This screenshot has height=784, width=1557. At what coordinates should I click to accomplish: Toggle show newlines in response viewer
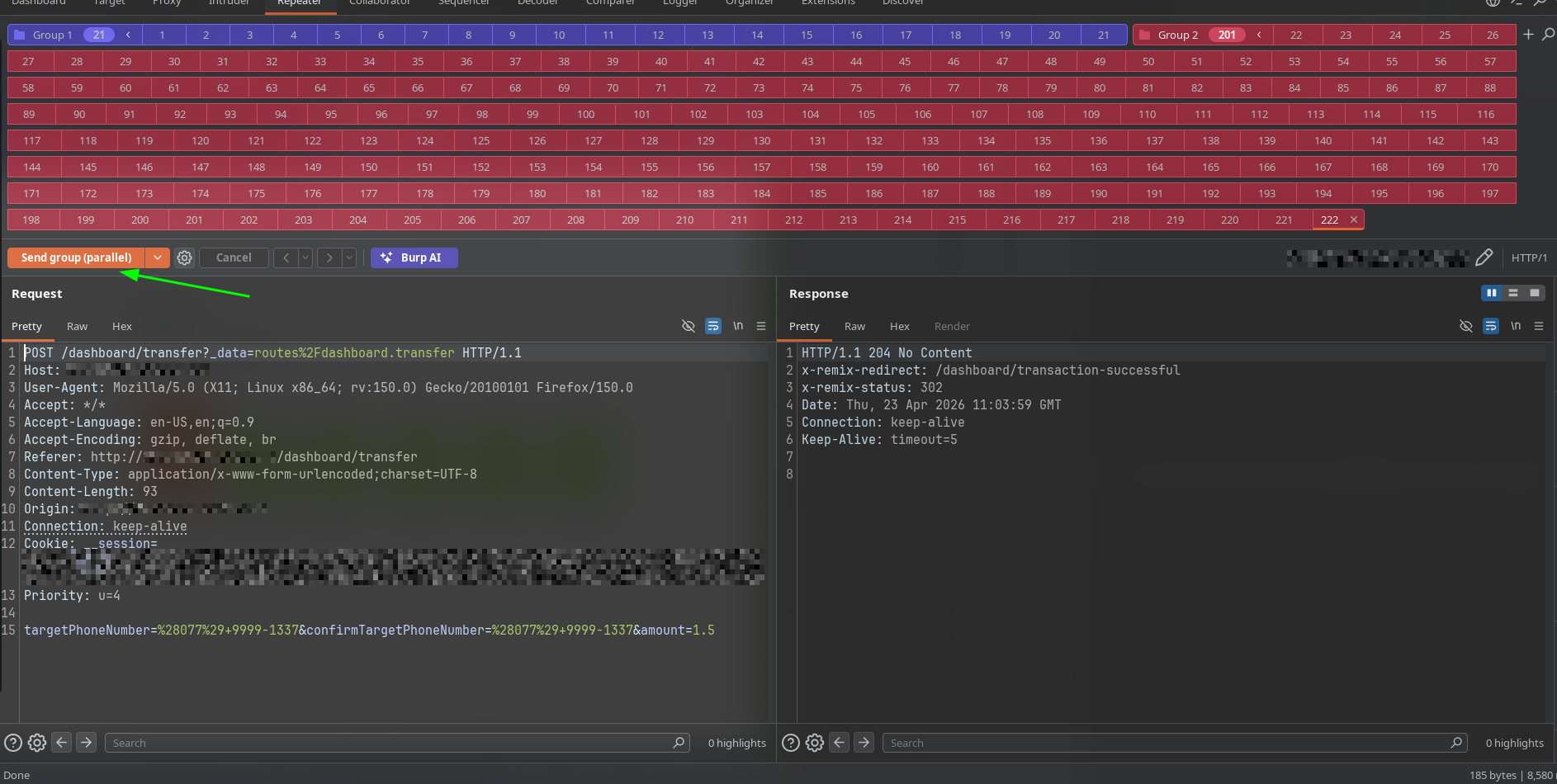[1516, 326]
